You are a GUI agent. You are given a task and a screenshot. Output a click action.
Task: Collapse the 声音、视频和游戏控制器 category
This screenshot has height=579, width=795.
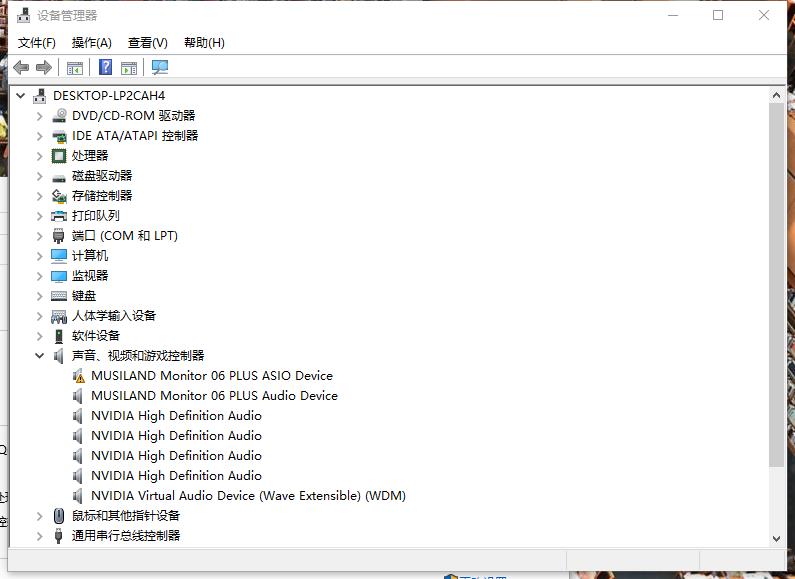click(40, 356)
